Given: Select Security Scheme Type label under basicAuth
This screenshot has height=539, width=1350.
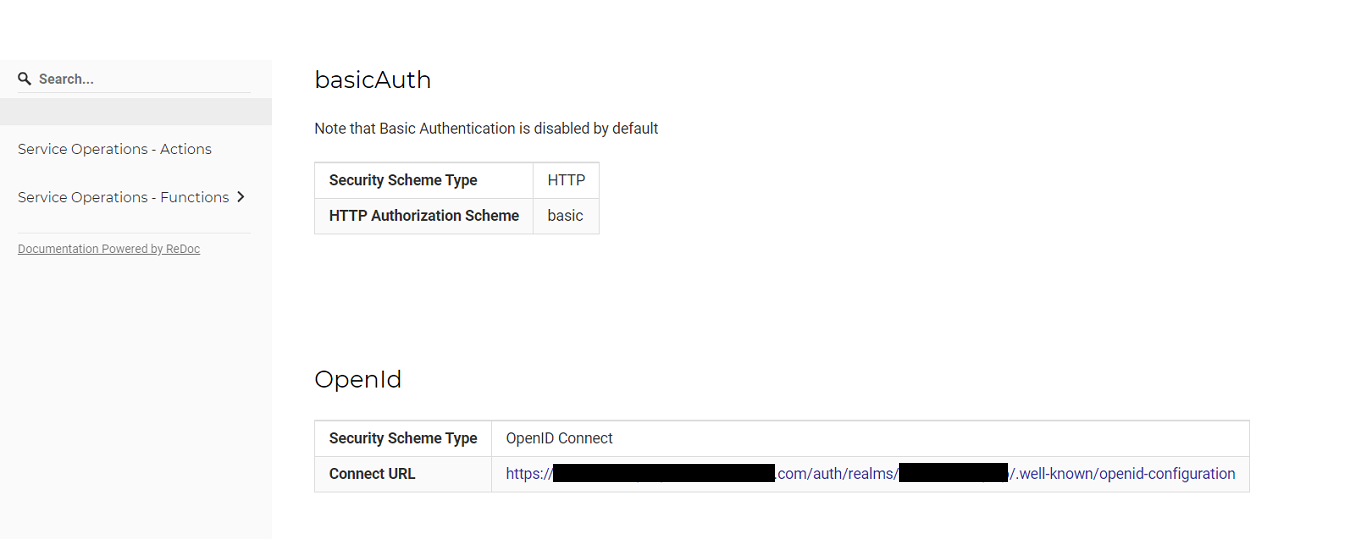Looking at the screenshot, I should 403,180.
